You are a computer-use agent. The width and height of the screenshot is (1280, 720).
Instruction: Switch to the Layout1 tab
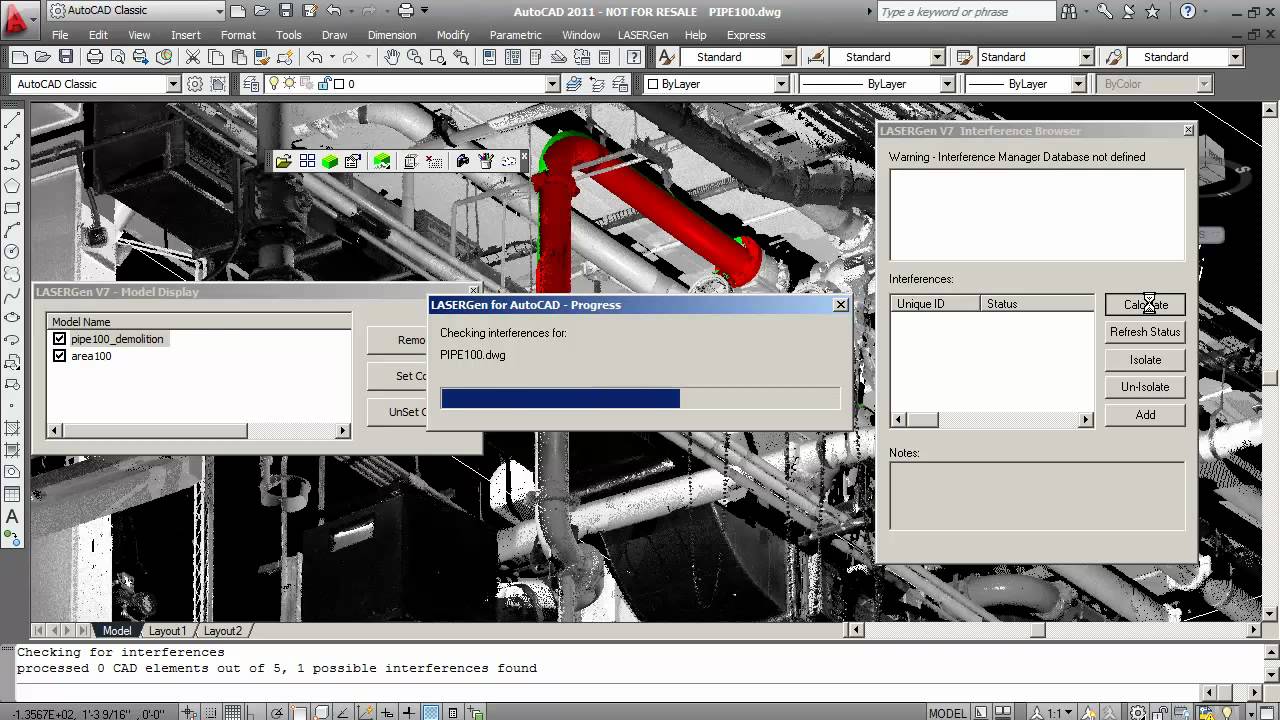167,631
